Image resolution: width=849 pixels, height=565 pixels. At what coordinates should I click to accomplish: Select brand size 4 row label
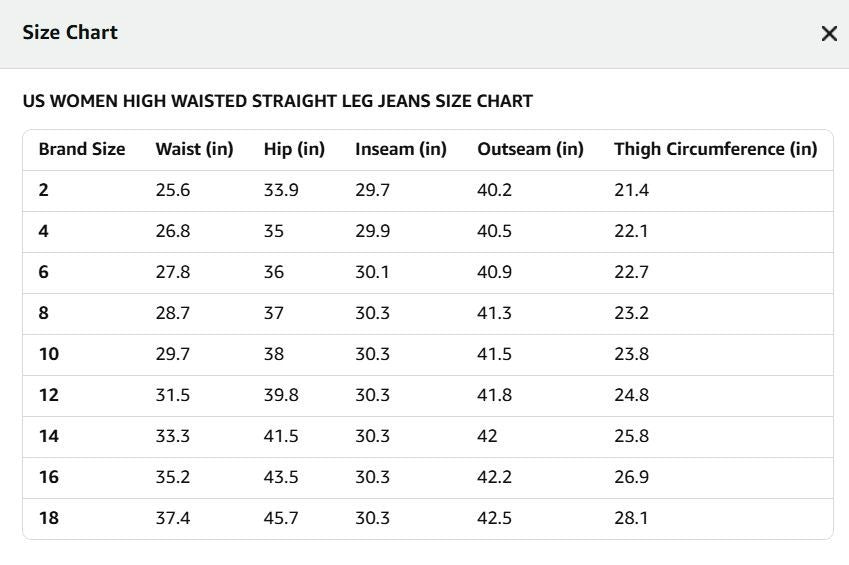tap(43, 231)
